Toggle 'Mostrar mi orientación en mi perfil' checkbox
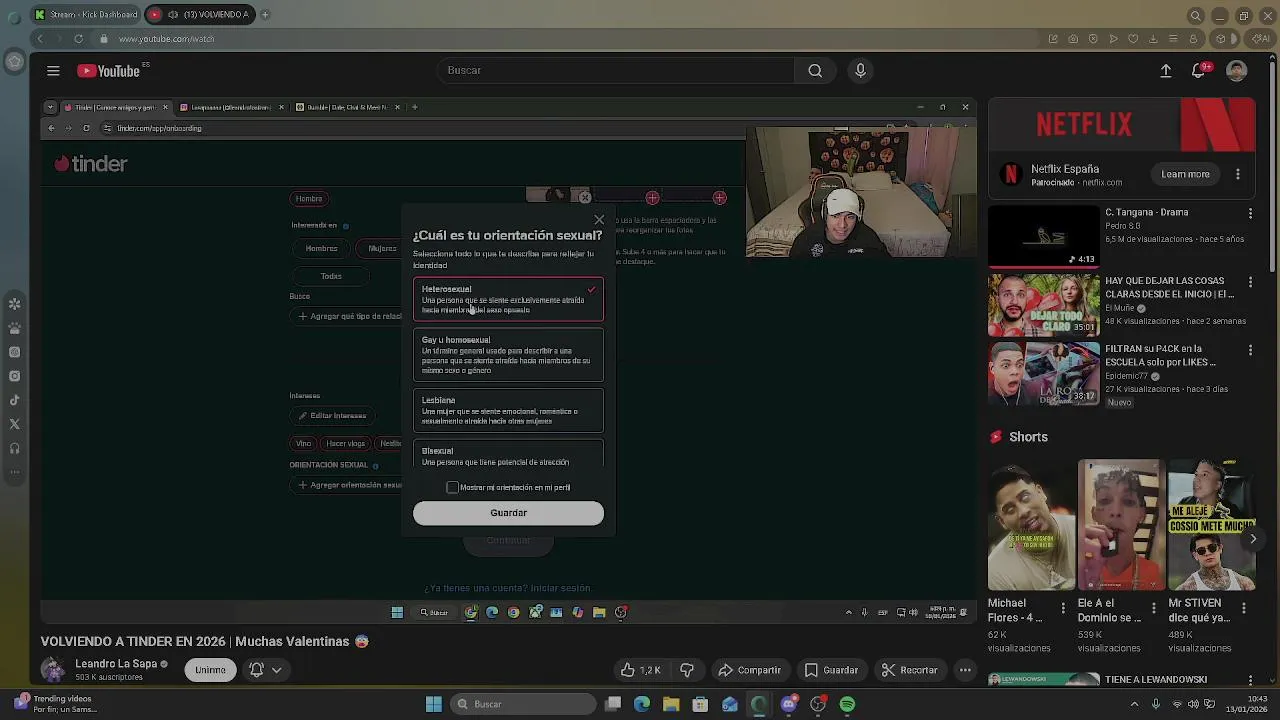Viewport: 1280px width, 720px height. pos(452,487)
